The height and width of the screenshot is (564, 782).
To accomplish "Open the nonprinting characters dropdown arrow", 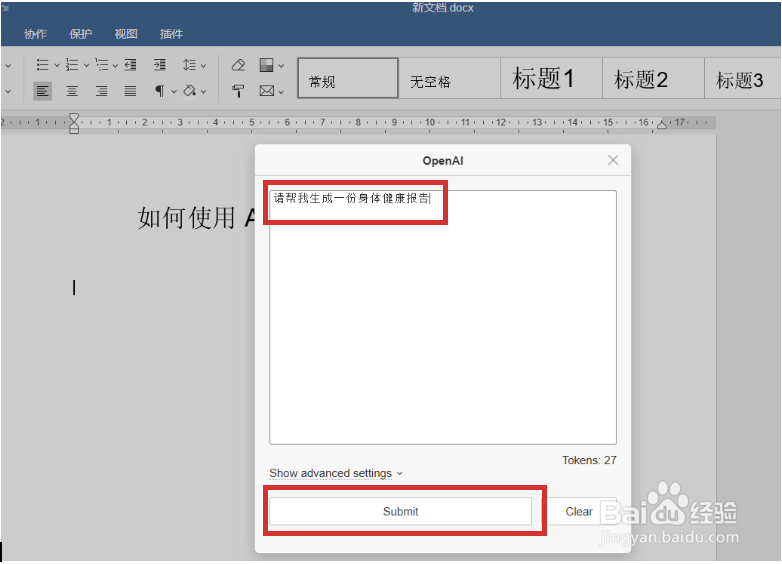I will coord(174,92).
